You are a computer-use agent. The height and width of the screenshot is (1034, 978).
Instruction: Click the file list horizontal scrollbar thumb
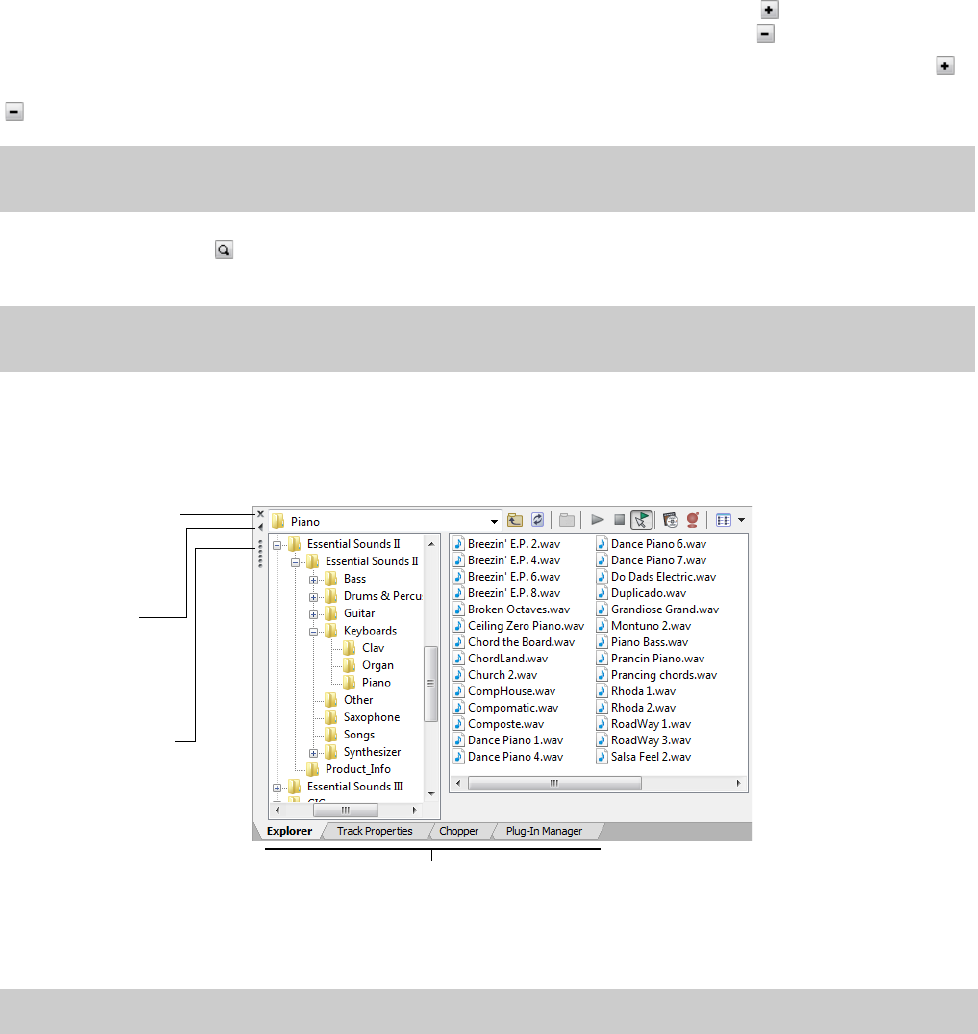pos(555,783)
